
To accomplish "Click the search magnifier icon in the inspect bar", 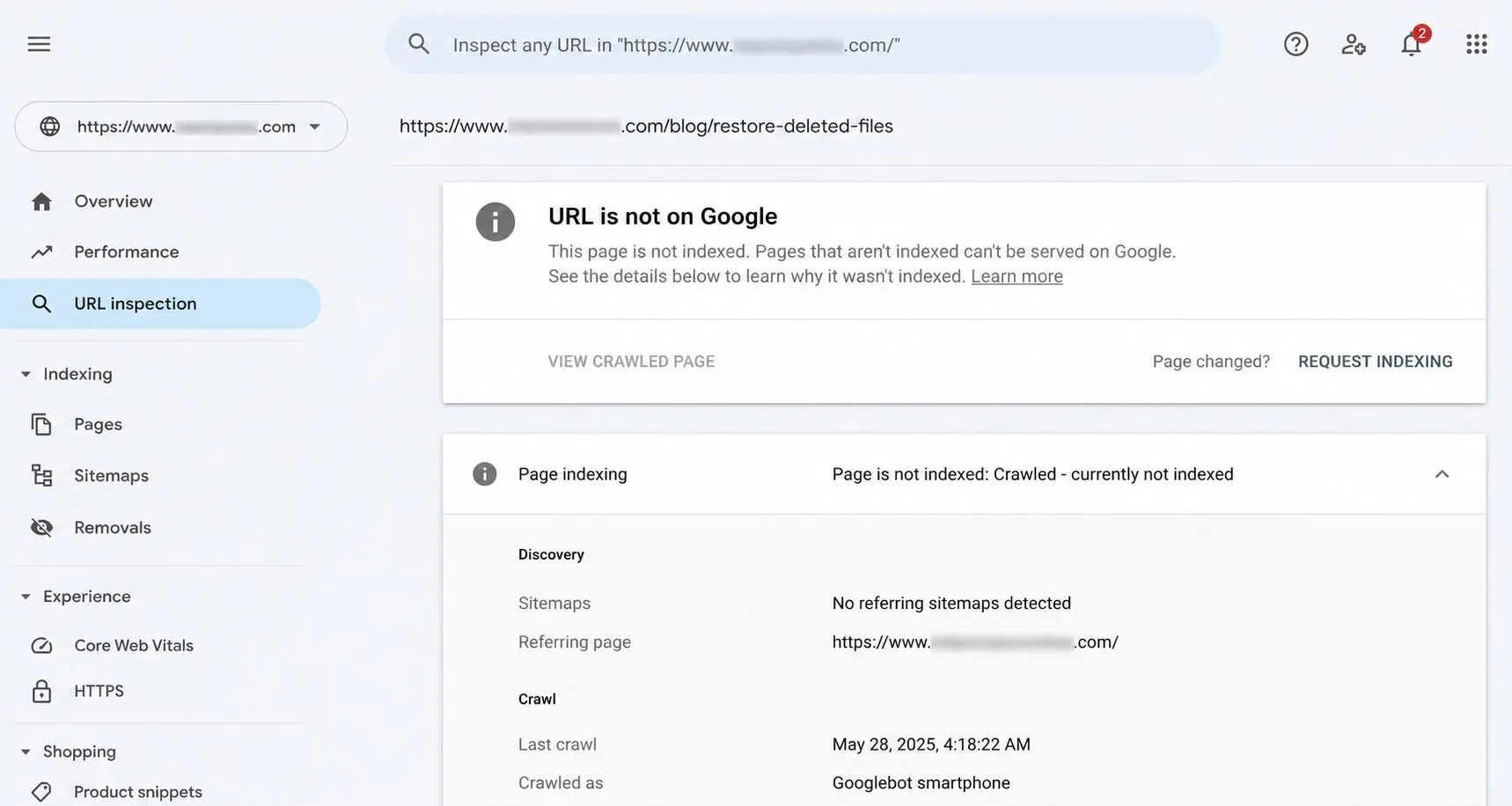I will (419, 44).
